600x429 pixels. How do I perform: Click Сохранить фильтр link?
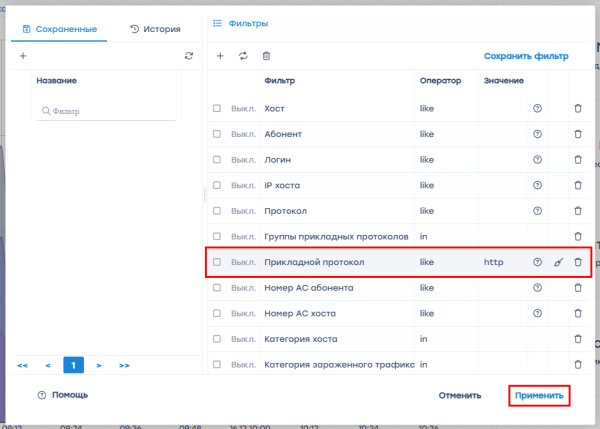tap(526, 57)
